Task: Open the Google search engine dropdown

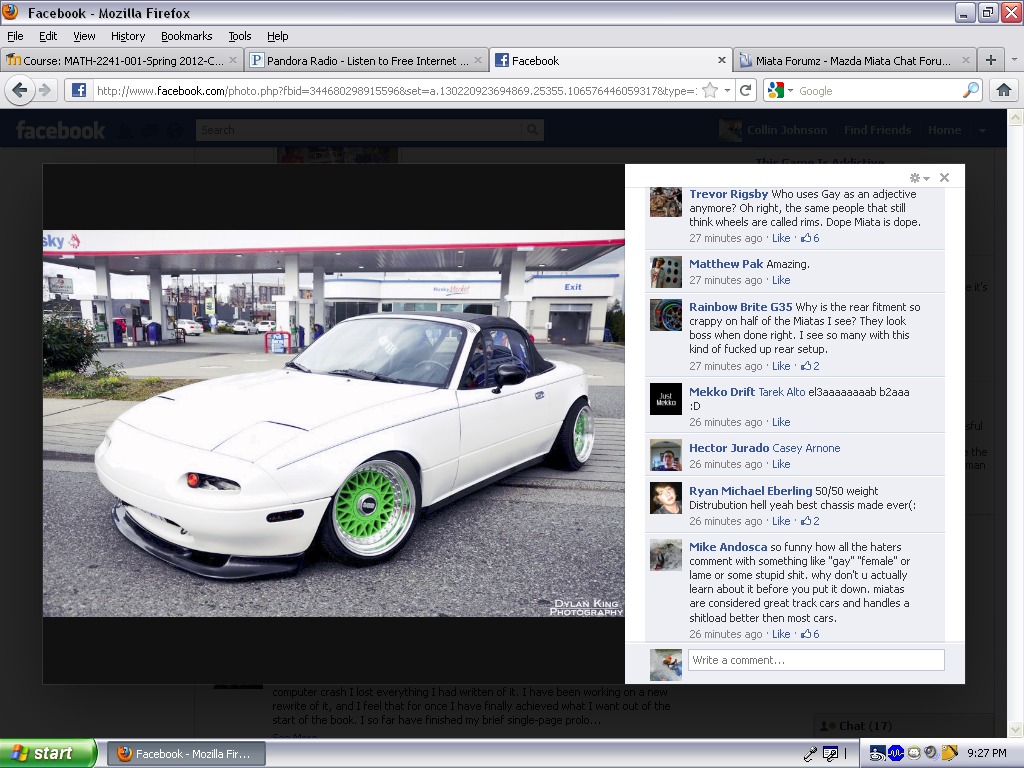Action: tap(780, 91)
